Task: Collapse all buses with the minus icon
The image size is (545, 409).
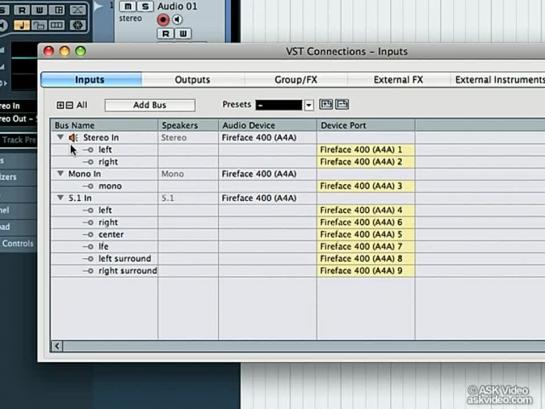Action: point(69,105)
